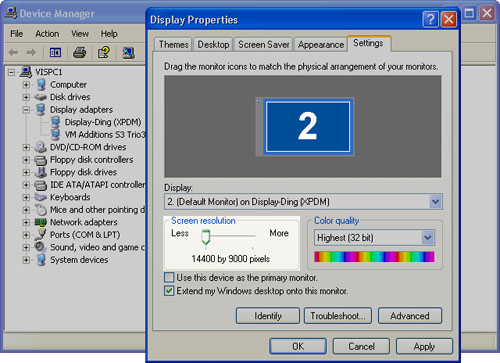Select the Floppy disk controllers icon
The image size is (500, 363).
tap(41, 160)
